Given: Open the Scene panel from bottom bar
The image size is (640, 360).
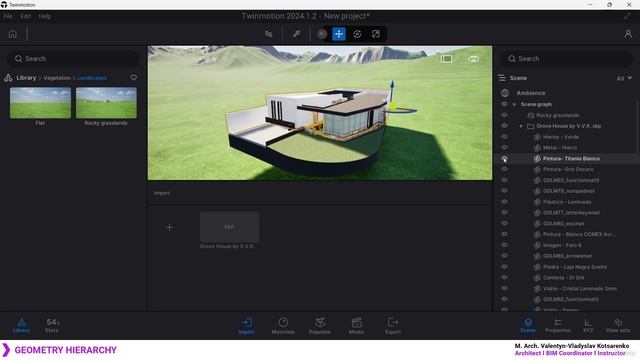Looking at the screenshot, I should click(x=528, y=326).
